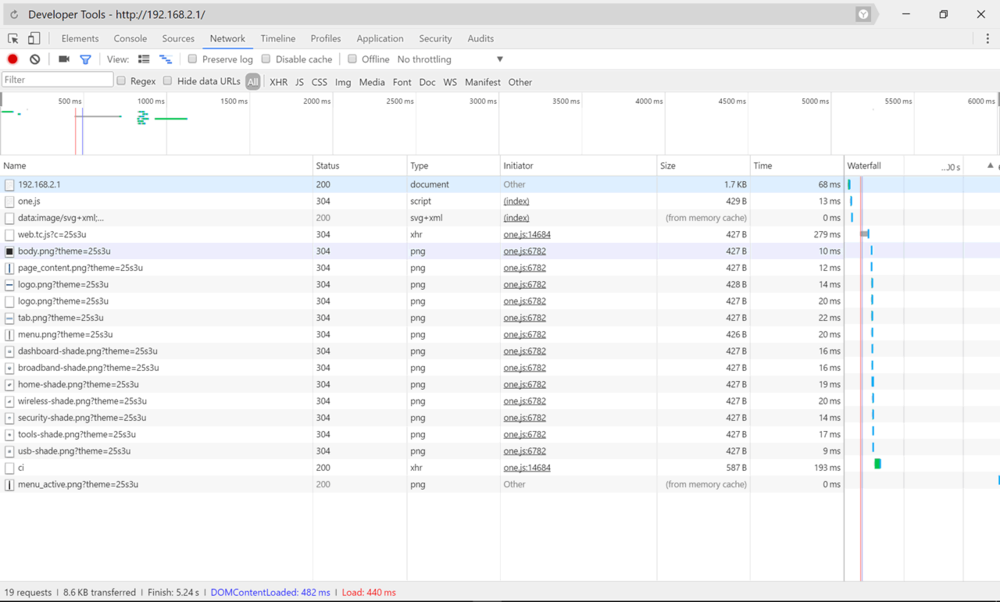Filter requests by Img
The width and height of the screenshot is (1000, 602).
343,82
